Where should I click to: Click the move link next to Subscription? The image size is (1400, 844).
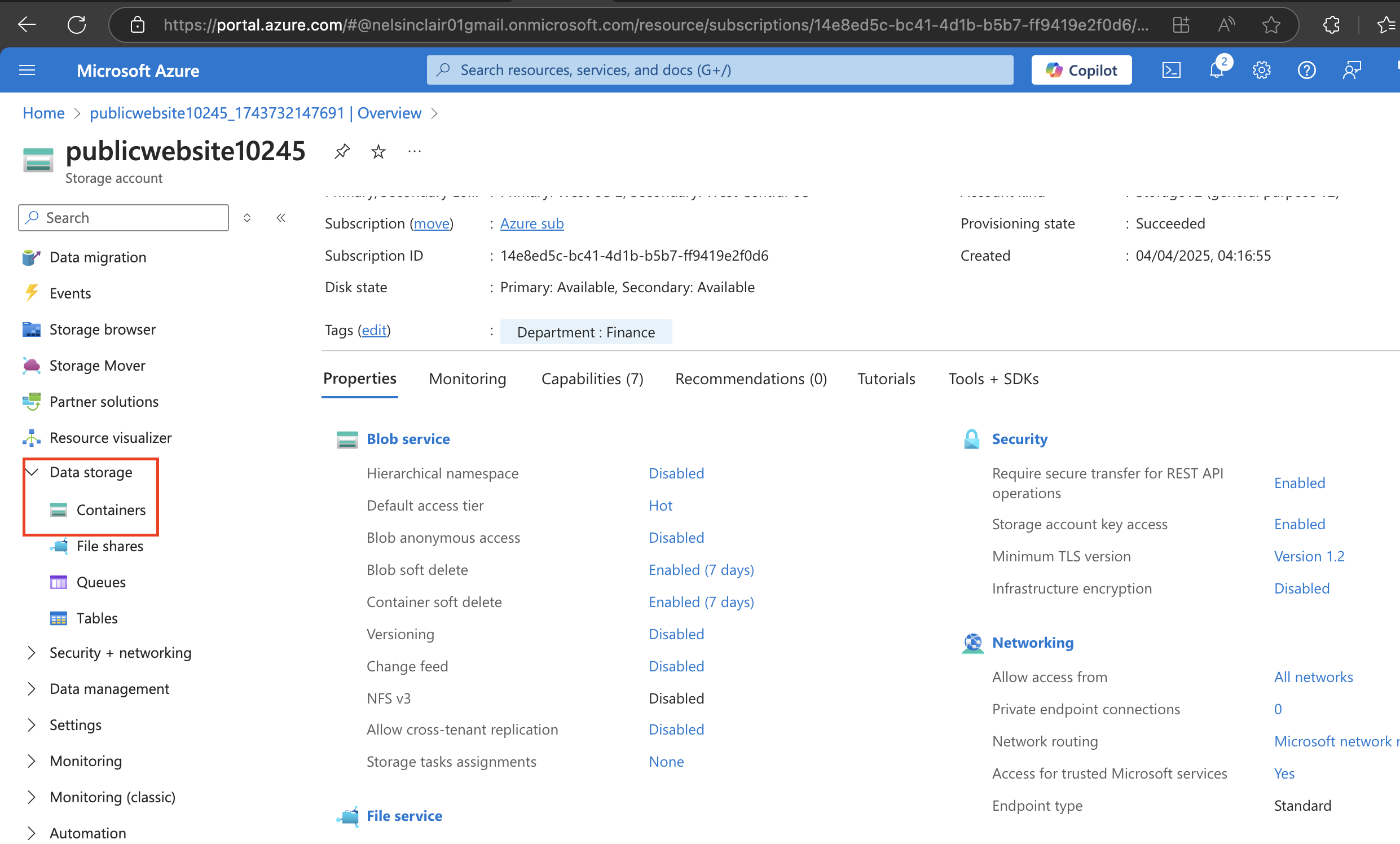pyautogui.click(x=432, y=223)
